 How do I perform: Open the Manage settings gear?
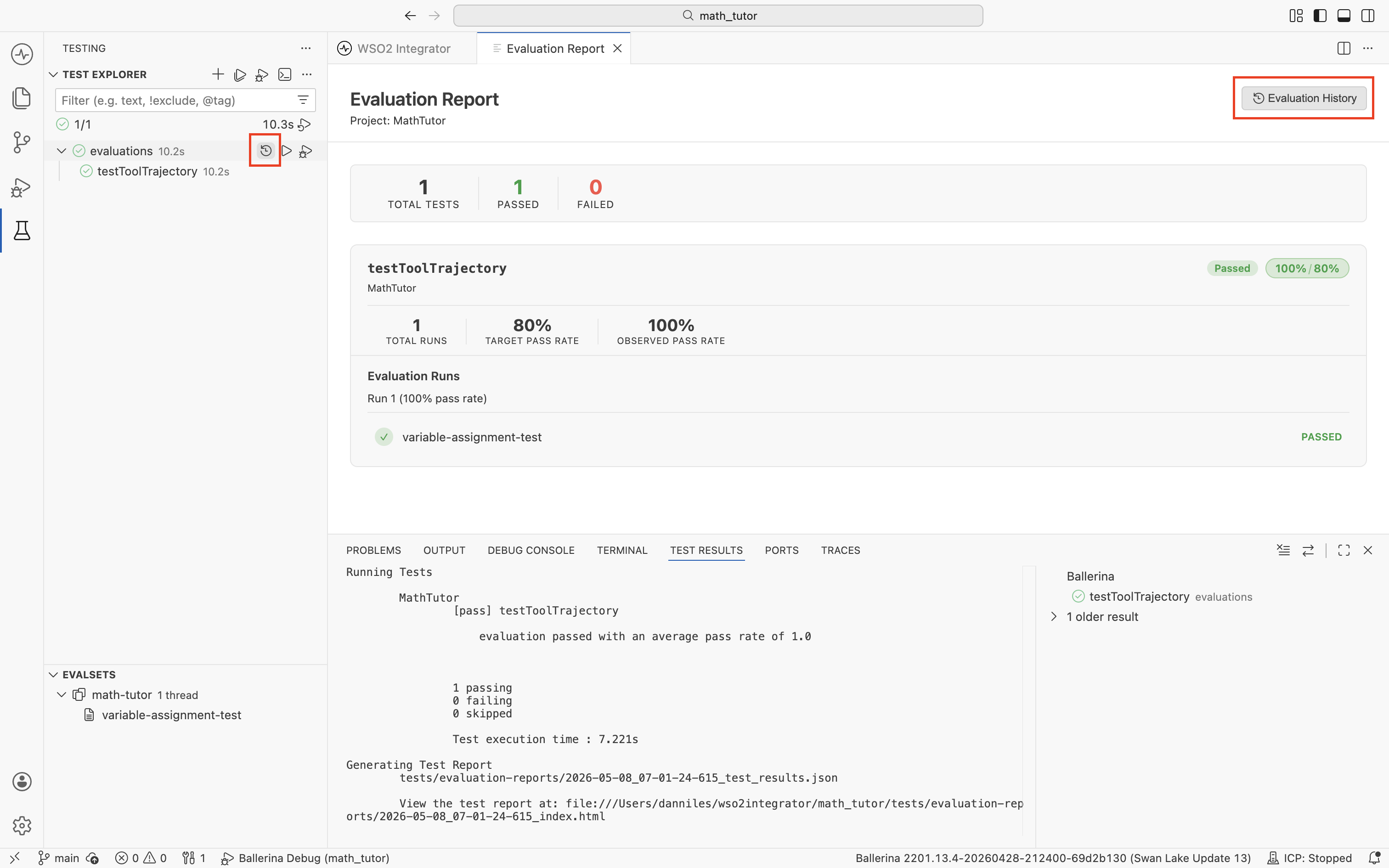pos(22,826)
